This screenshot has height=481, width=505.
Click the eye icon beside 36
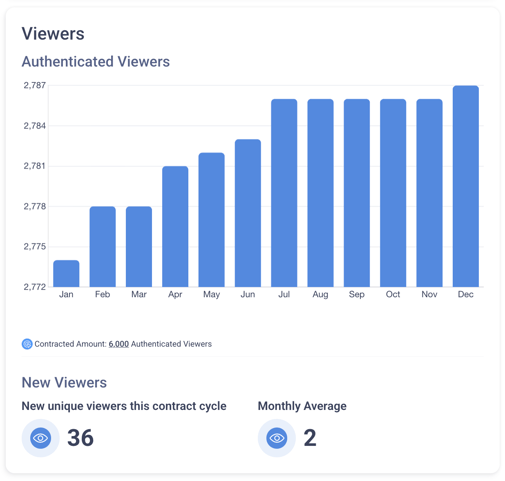pyautogui.click(x=40, y=438)
